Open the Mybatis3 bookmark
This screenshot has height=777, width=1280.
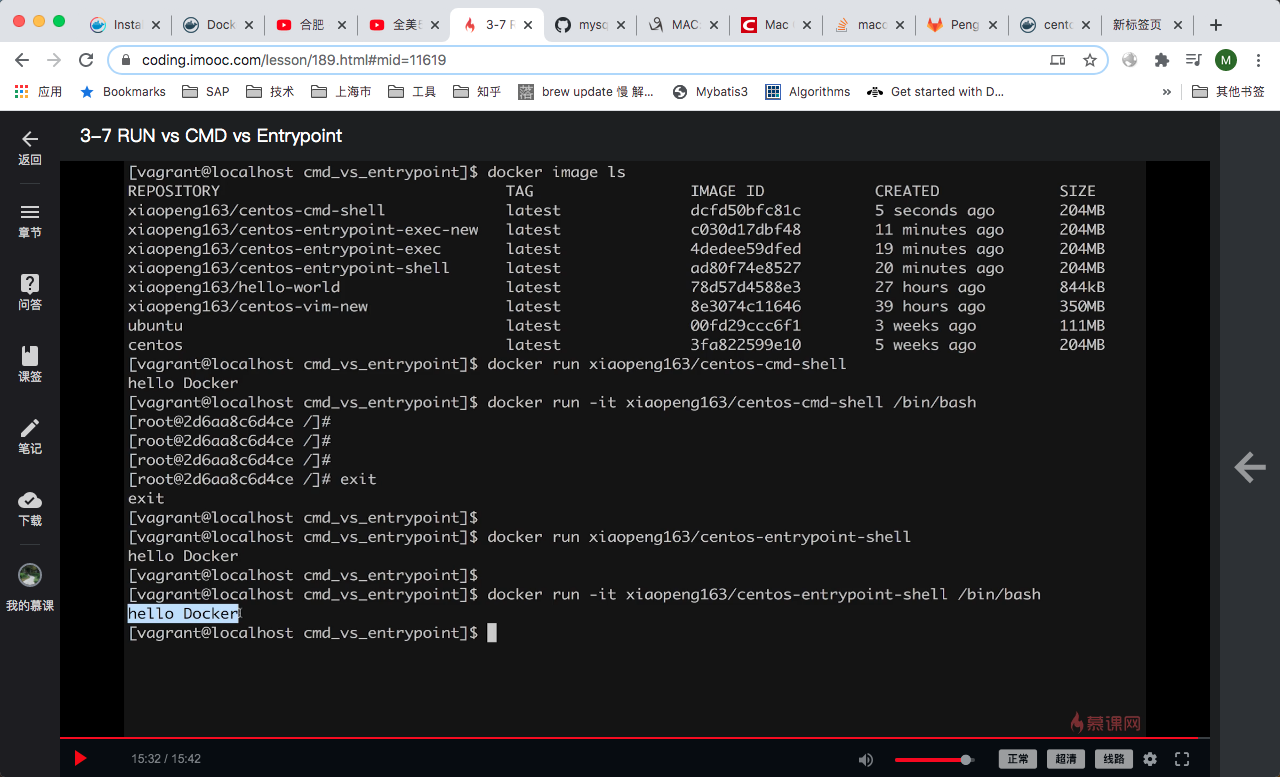[x=709, y=92]
